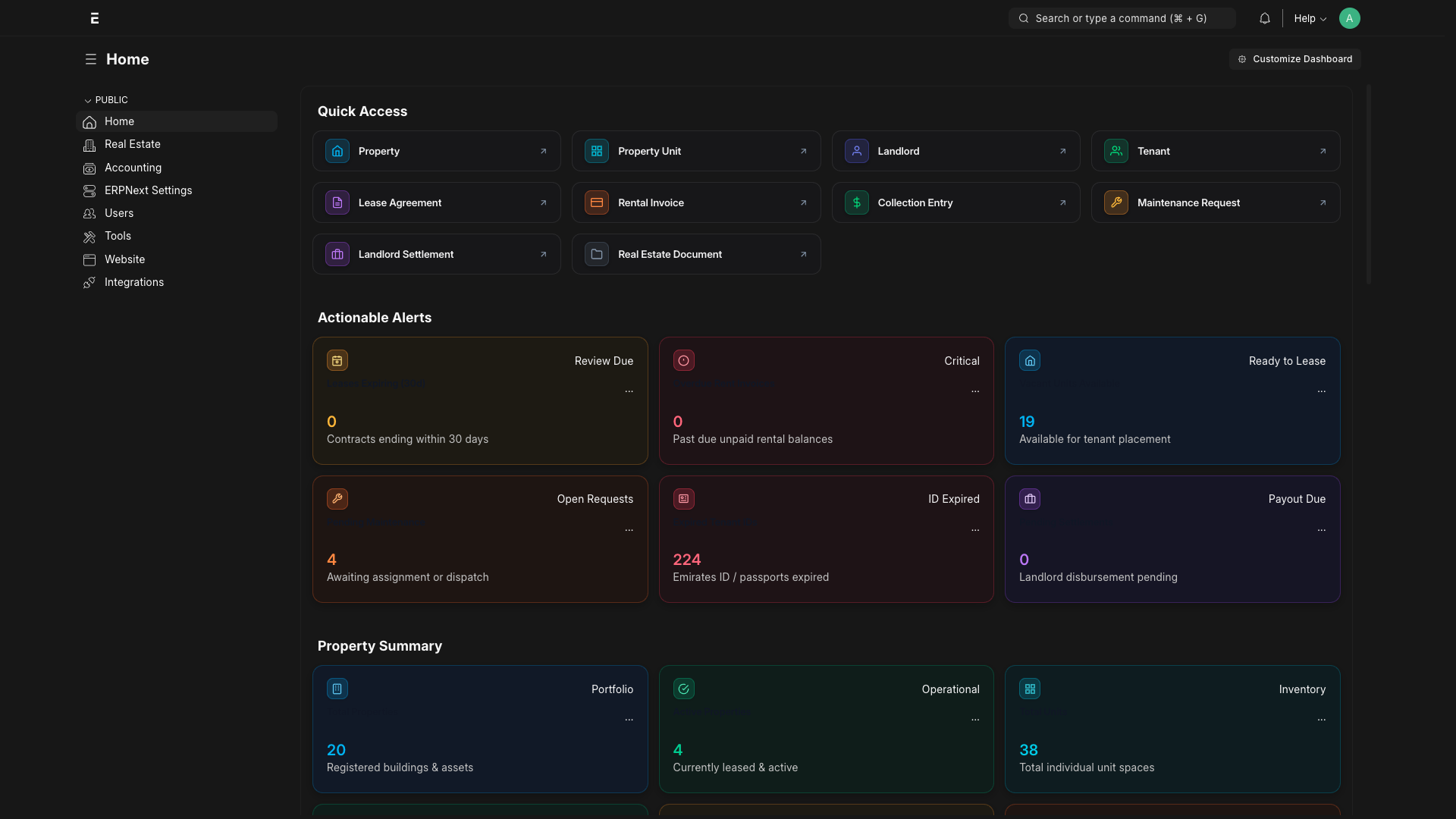1456x819 pixels.
Task: Click the Rental Invoice card icon
Action: 597,202
